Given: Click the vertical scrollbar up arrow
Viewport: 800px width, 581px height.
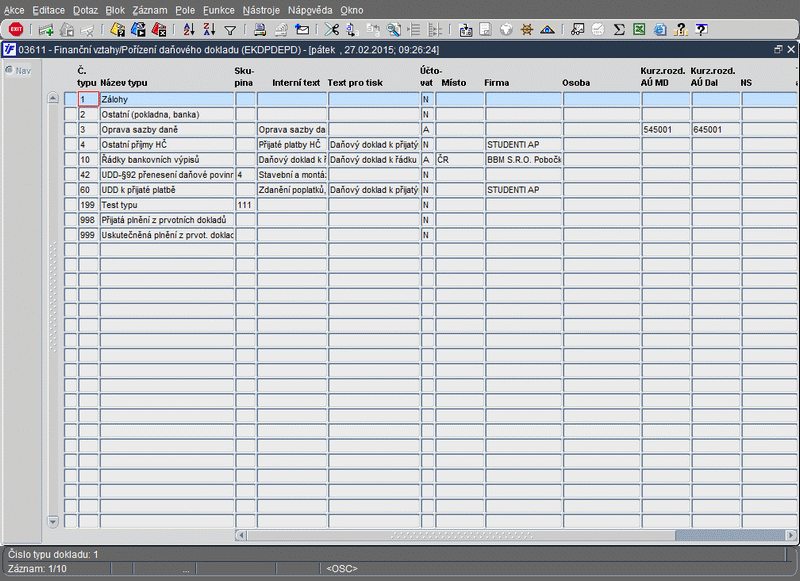Looking at the screenshot, I should [x=53, y=97].
